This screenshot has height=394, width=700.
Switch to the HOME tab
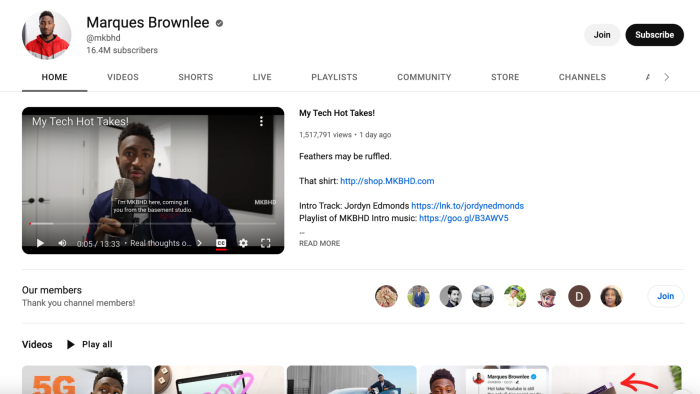point(54,77)
